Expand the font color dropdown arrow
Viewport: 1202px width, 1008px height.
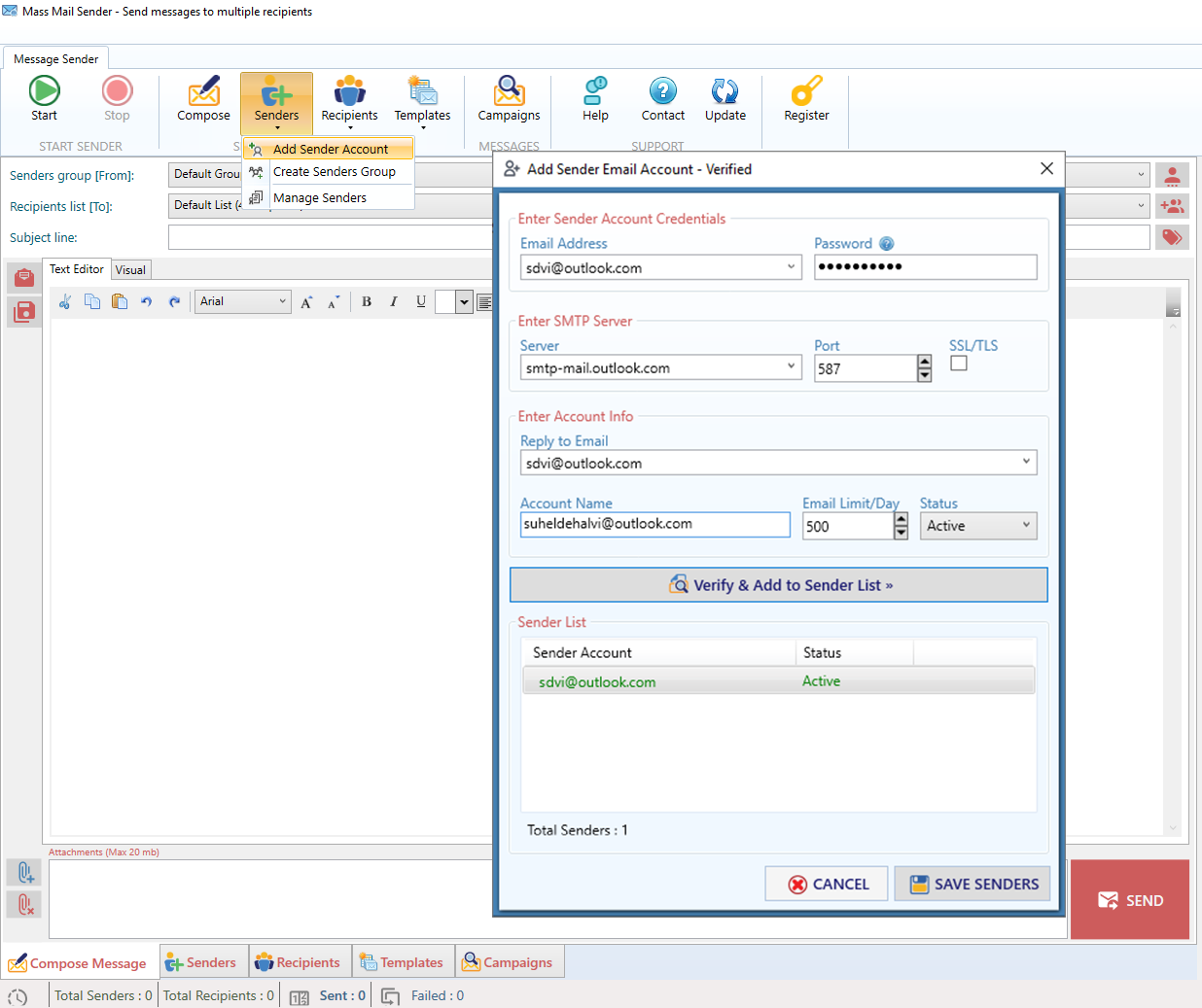(465, 302)
